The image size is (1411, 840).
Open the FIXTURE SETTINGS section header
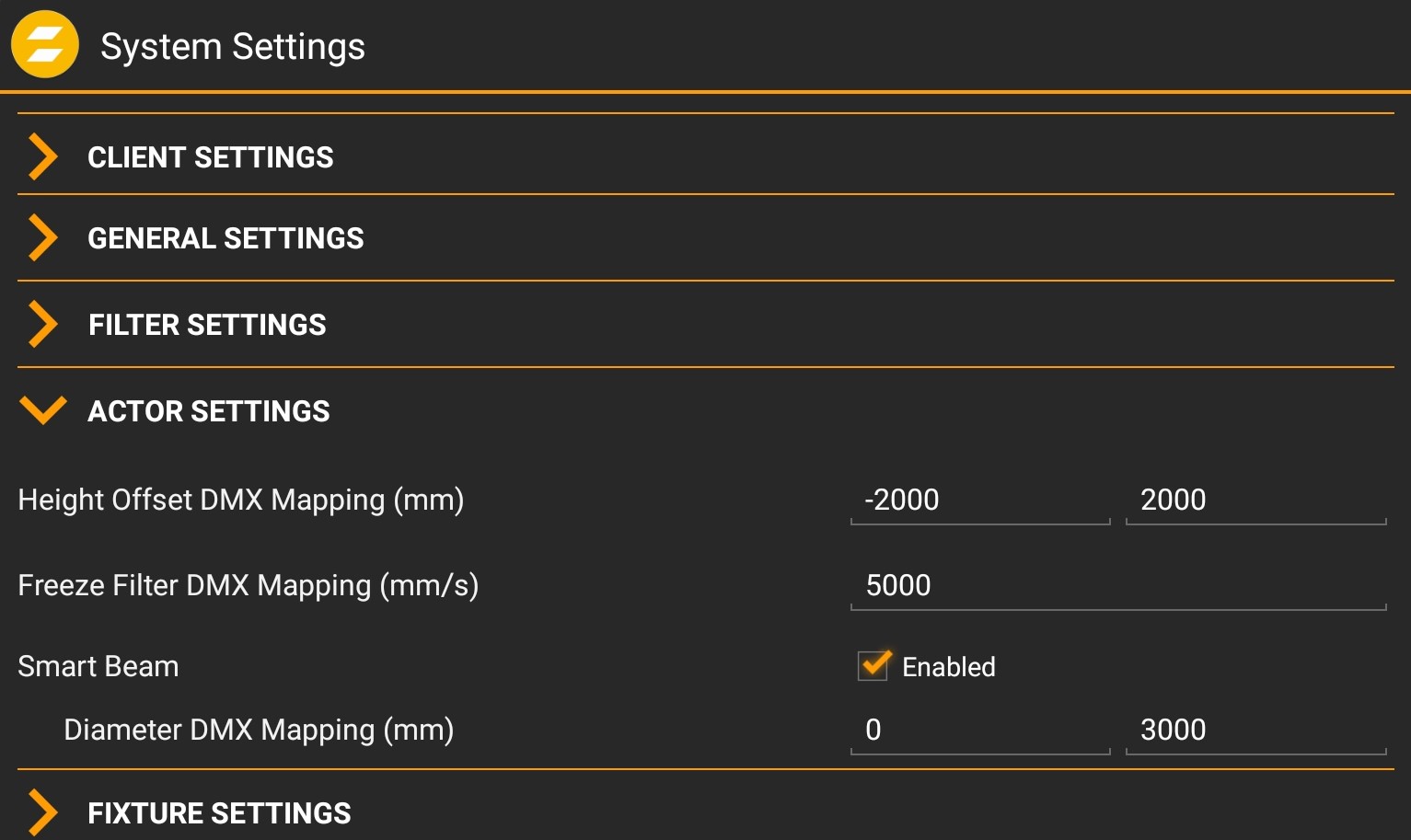[x=219, y=813]
